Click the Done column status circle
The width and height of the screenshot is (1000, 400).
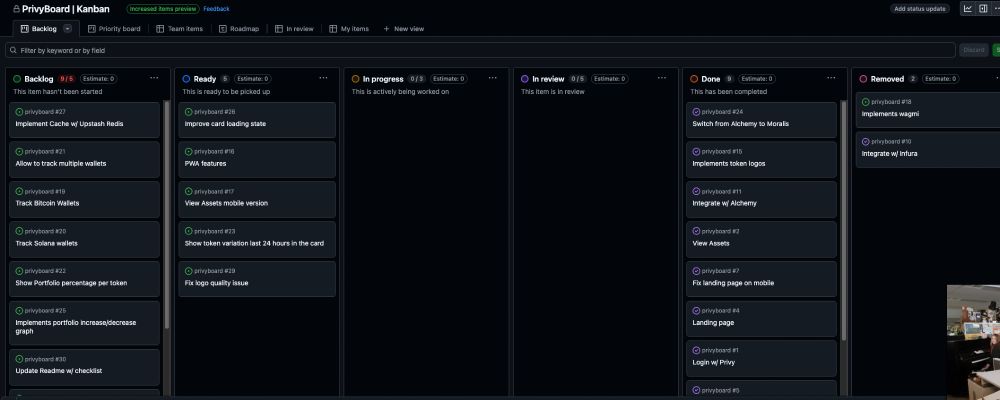(x=694, y=79)
